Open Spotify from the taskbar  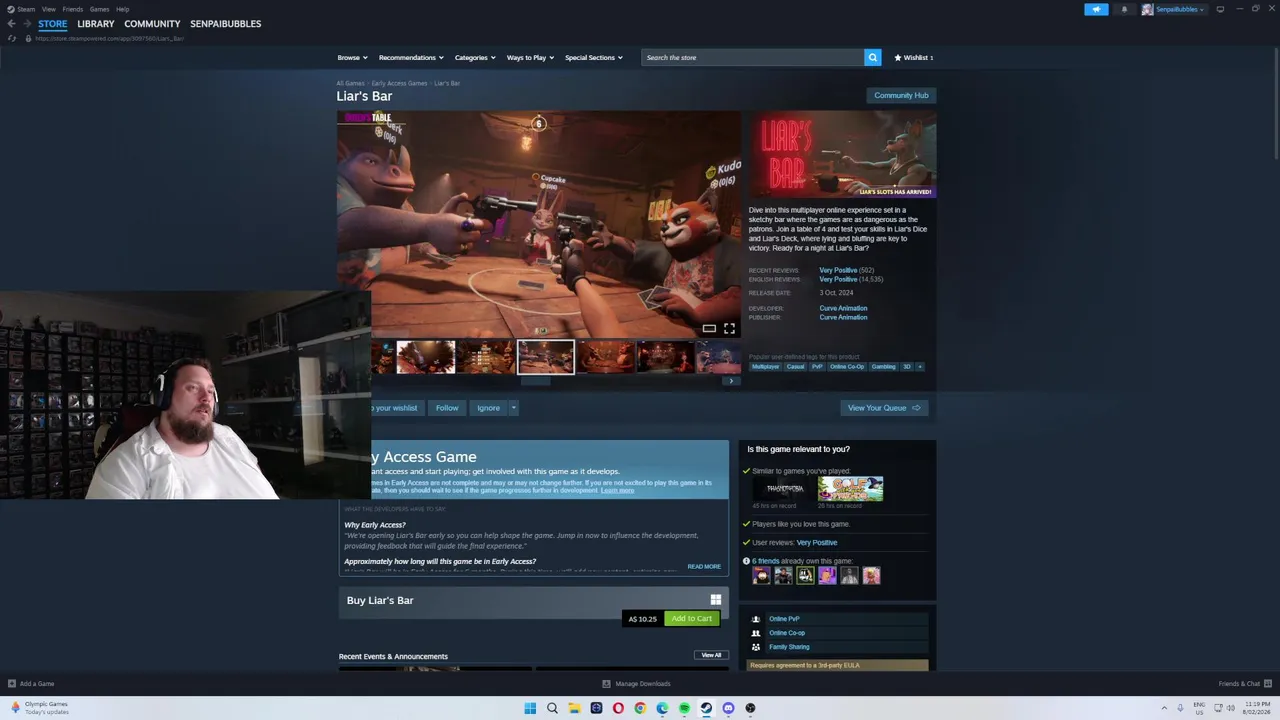(684, 708)
